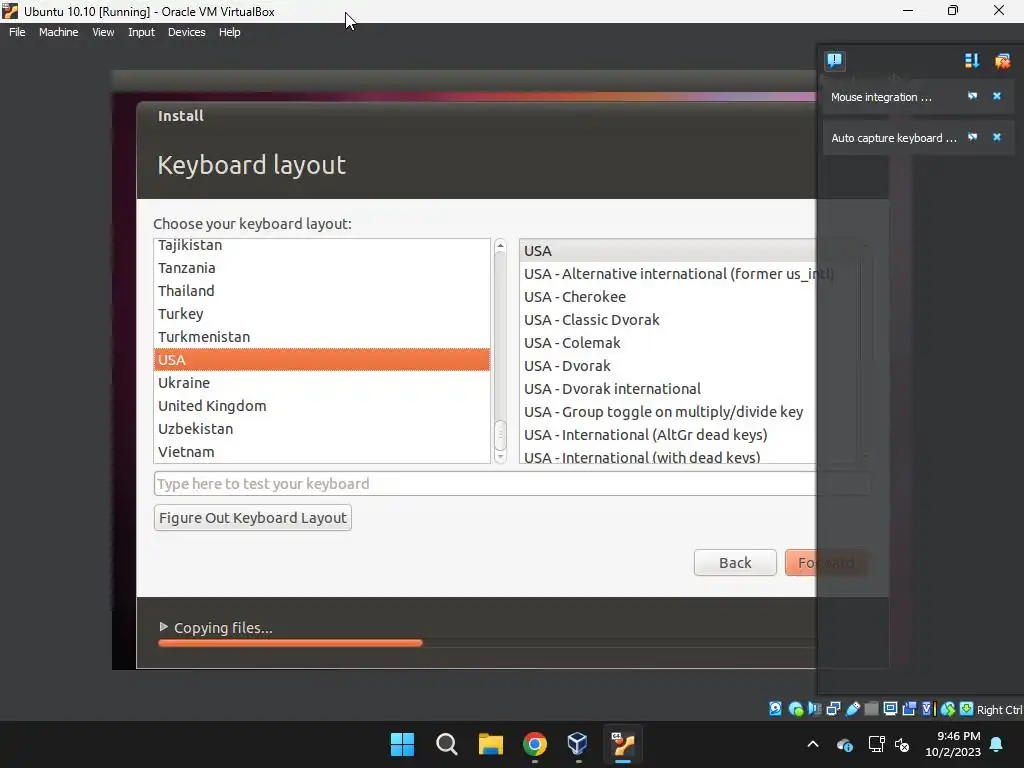Suppress the Auto capture keyboard notification
The height and width of the screenshot is (768, 1024).
(972, 137)
